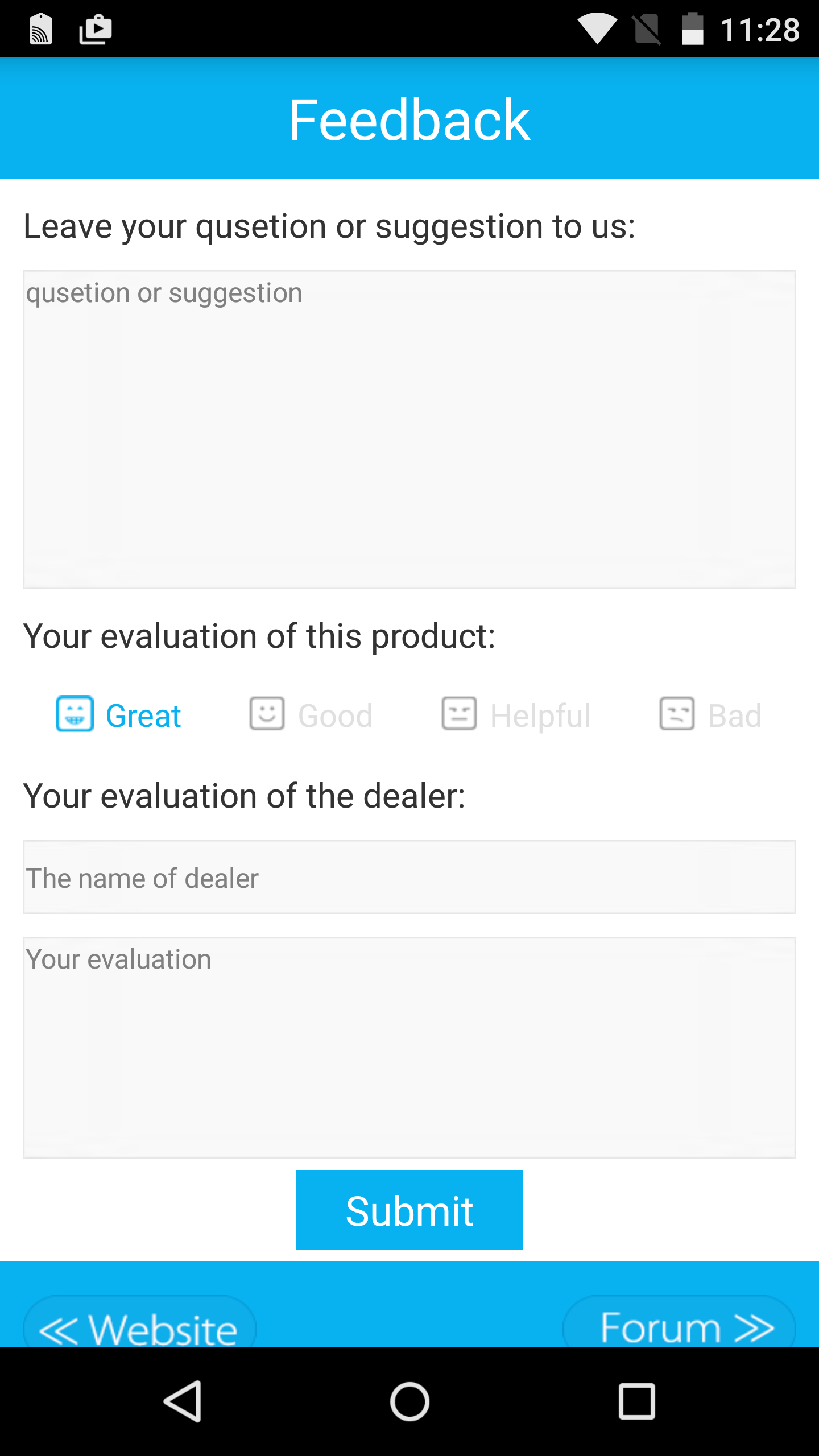The image size is (819, 1456).
Task: Select the Great rating label
Action: [x=143, y=715]
